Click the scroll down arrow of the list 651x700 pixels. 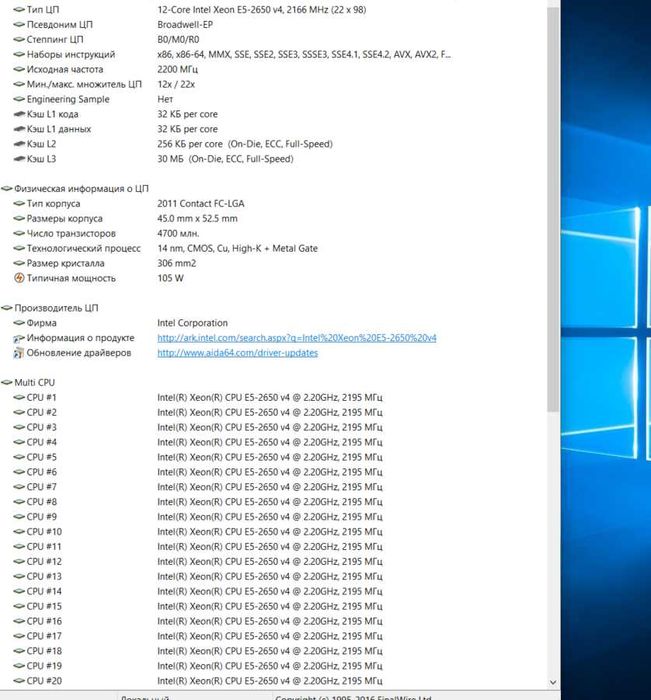[x=553, y=682]
